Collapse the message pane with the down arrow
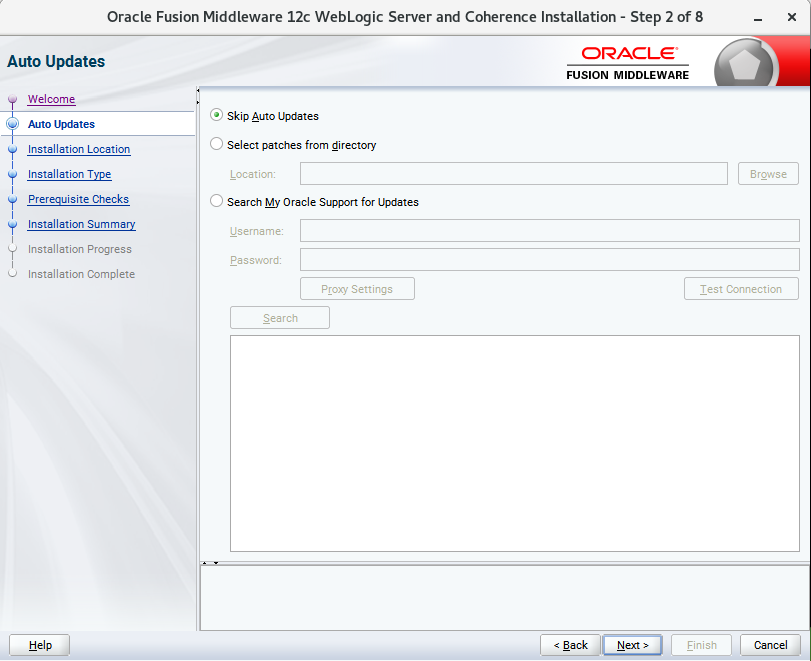 click(215, 563)
